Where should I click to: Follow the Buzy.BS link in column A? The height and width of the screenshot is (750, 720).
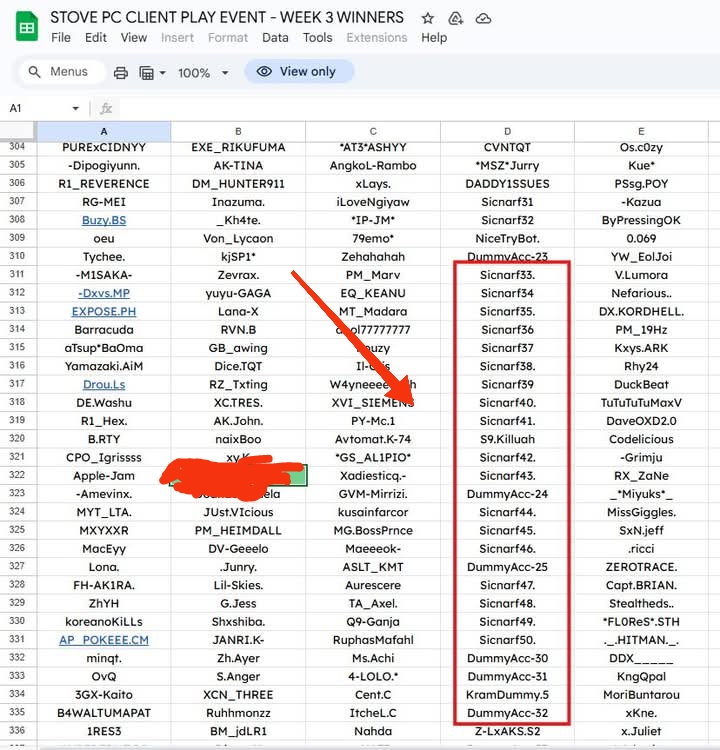(x=104, y=220)
